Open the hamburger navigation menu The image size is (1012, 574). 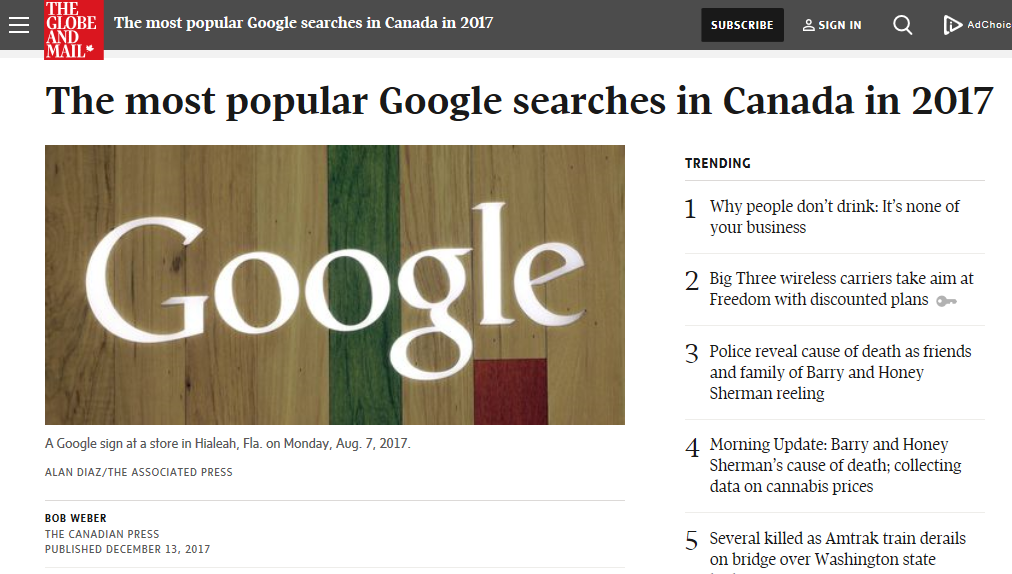click(19, 25)
